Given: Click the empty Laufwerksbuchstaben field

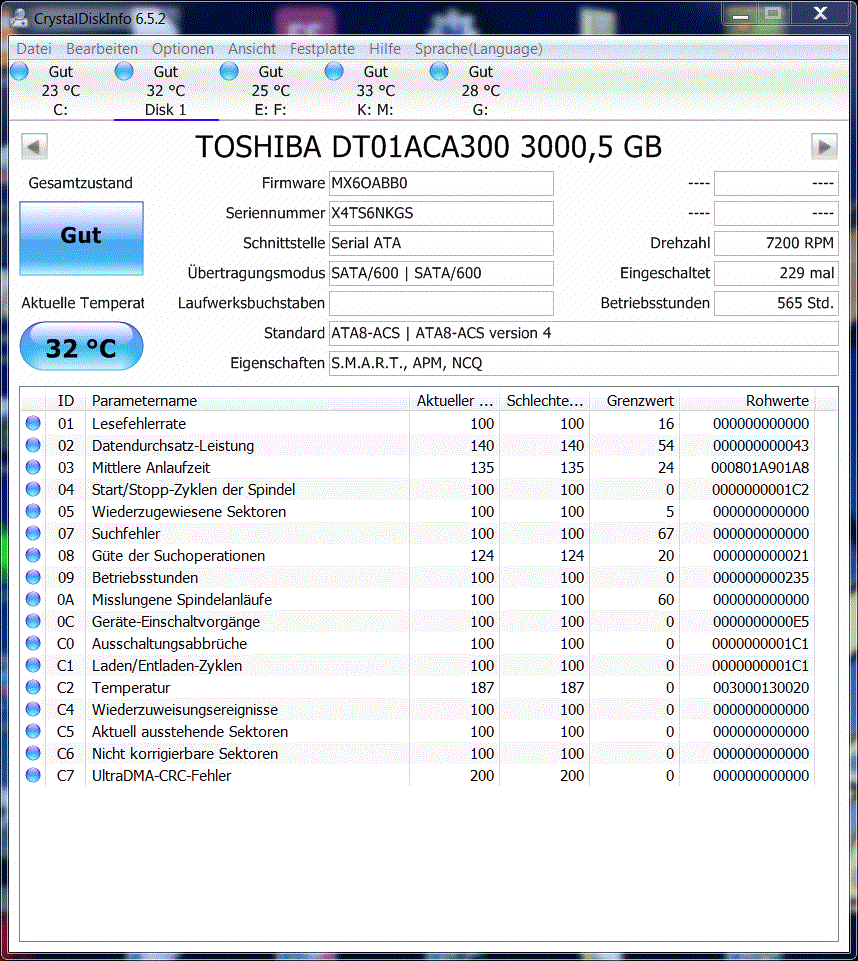Looking at the screenshot, I should [441, 303].
